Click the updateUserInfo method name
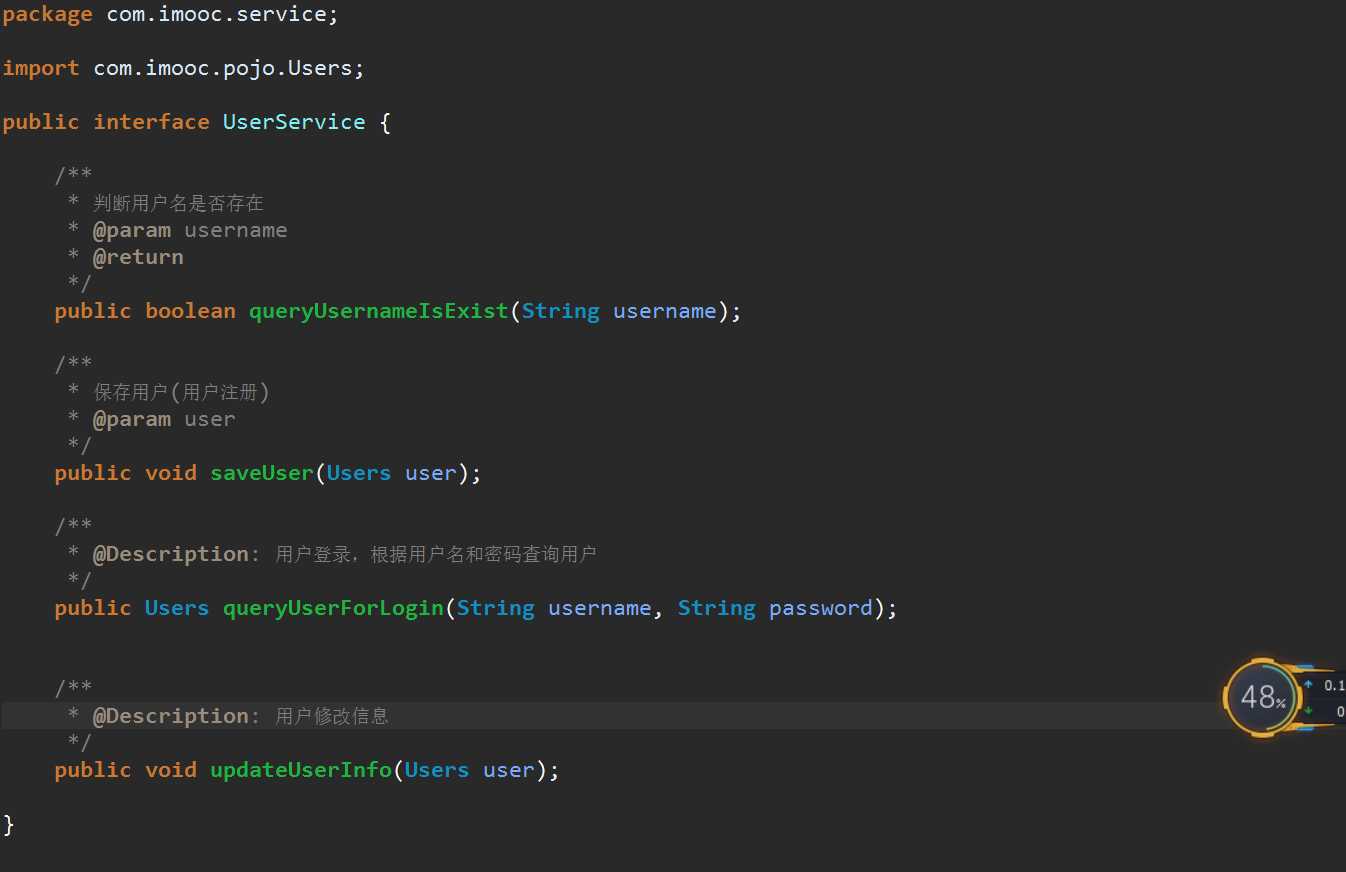1346x872 pixels. [301, 770]
